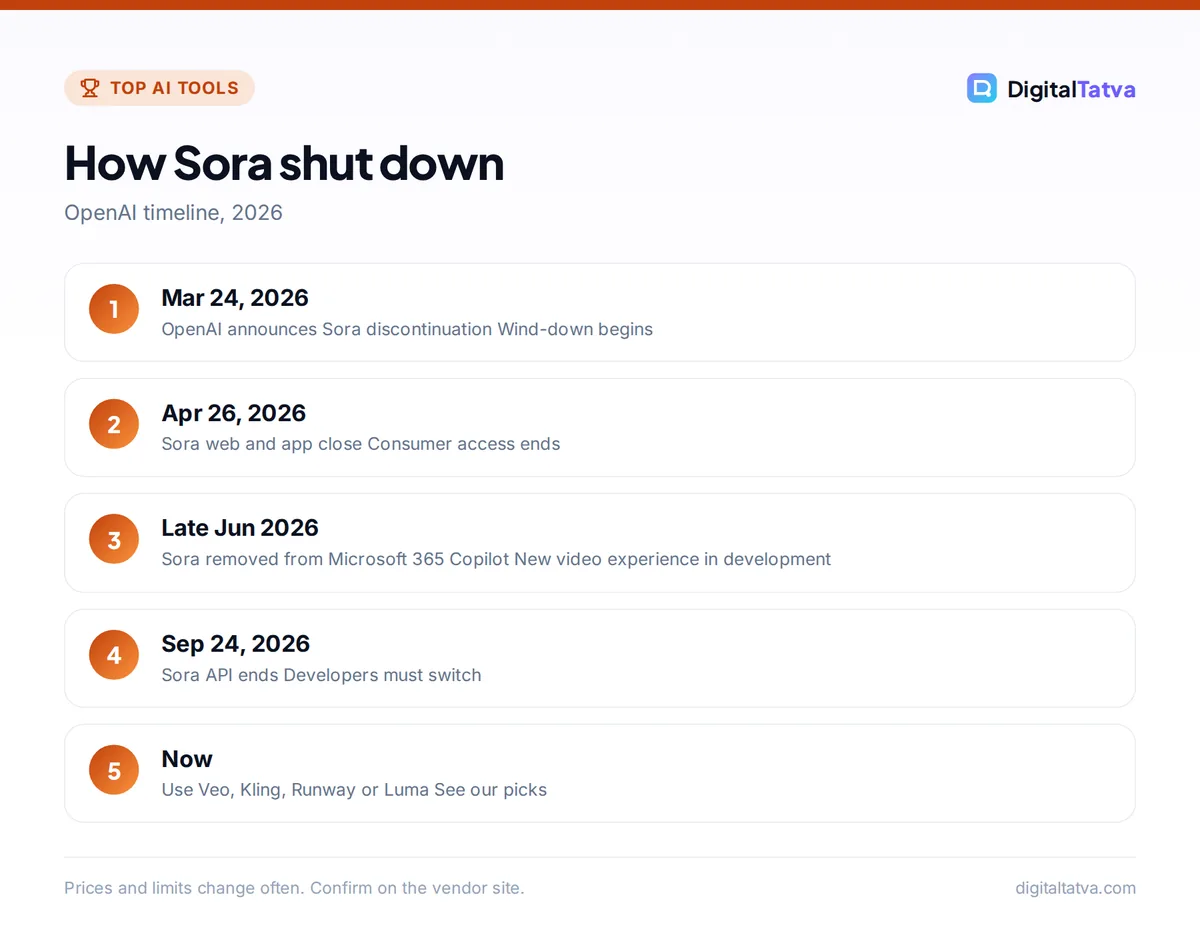Click the 'Sep 24, 2026' date
The width and height of the screenshot is (1200, 947).
pyautogui.click(x=236, y=643)
